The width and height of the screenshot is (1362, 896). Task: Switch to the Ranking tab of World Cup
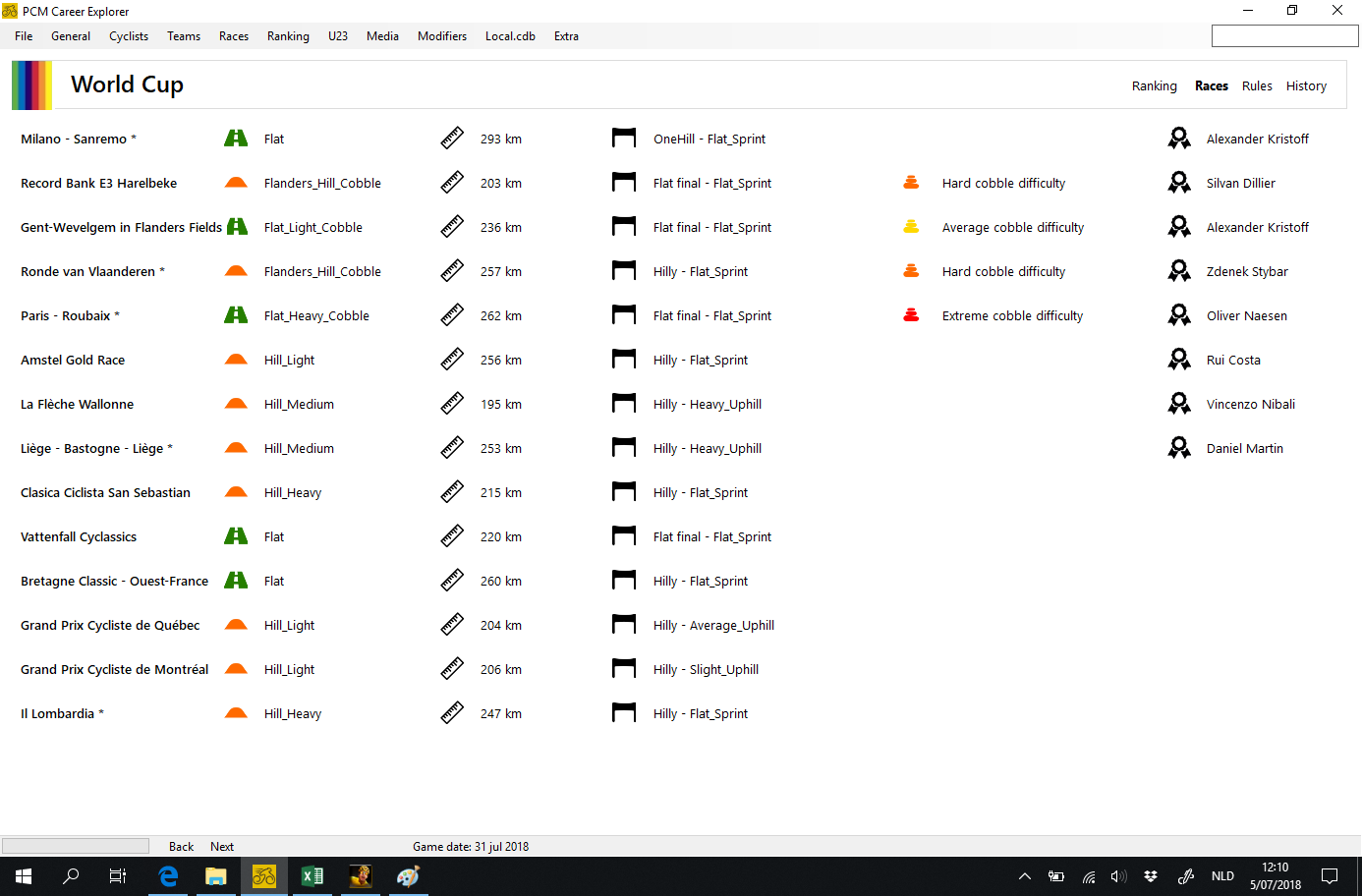pyautogui.click(x=1154, y=86)
